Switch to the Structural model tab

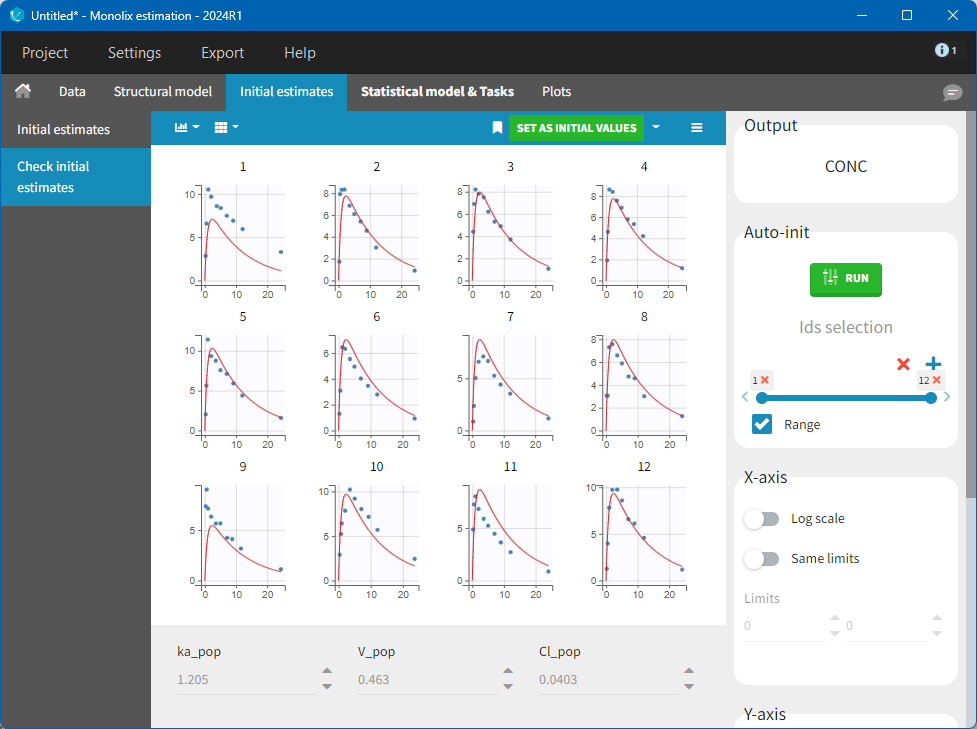click(163, 91)
